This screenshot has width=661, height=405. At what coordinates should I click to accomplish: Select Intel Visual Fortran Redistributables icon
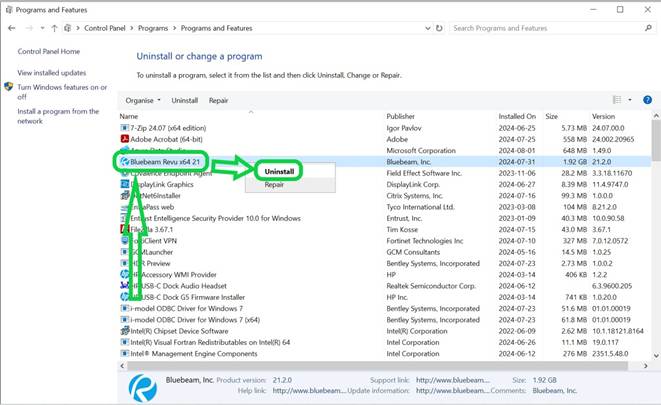(124, 342)
